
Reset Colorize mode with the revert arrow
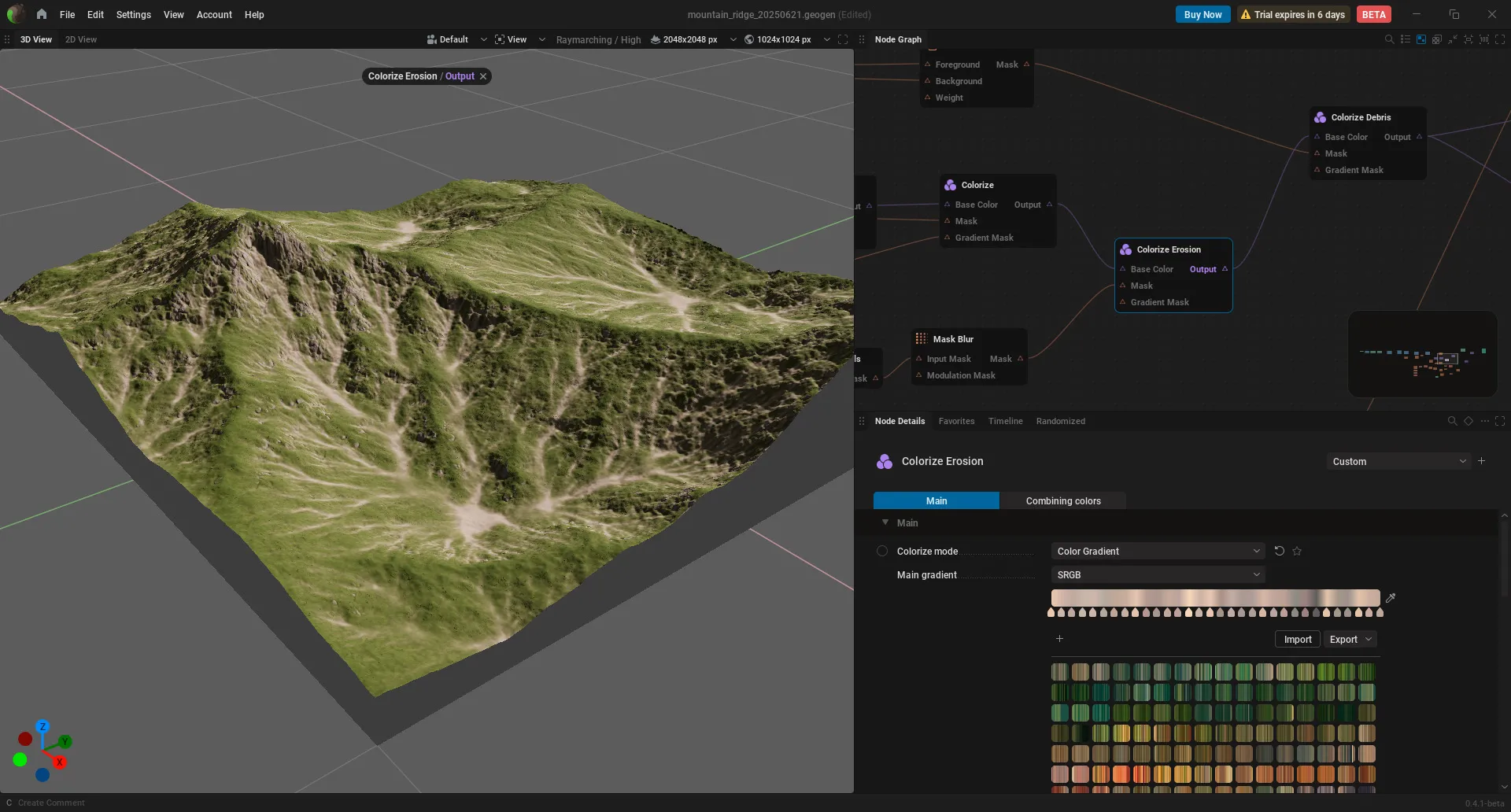1280,551
